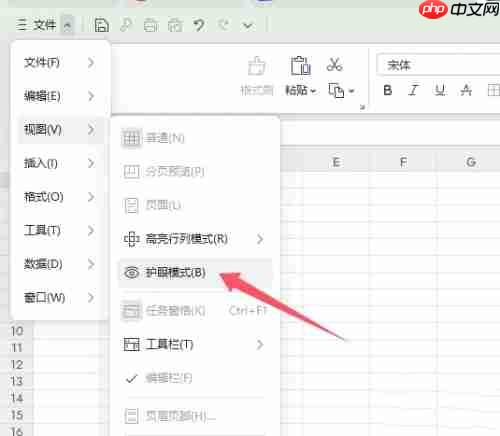This screenshot has height=436, width=500.
Task: Open the 高亮行列模式(R) submenu item
Action: coord(195,239)
